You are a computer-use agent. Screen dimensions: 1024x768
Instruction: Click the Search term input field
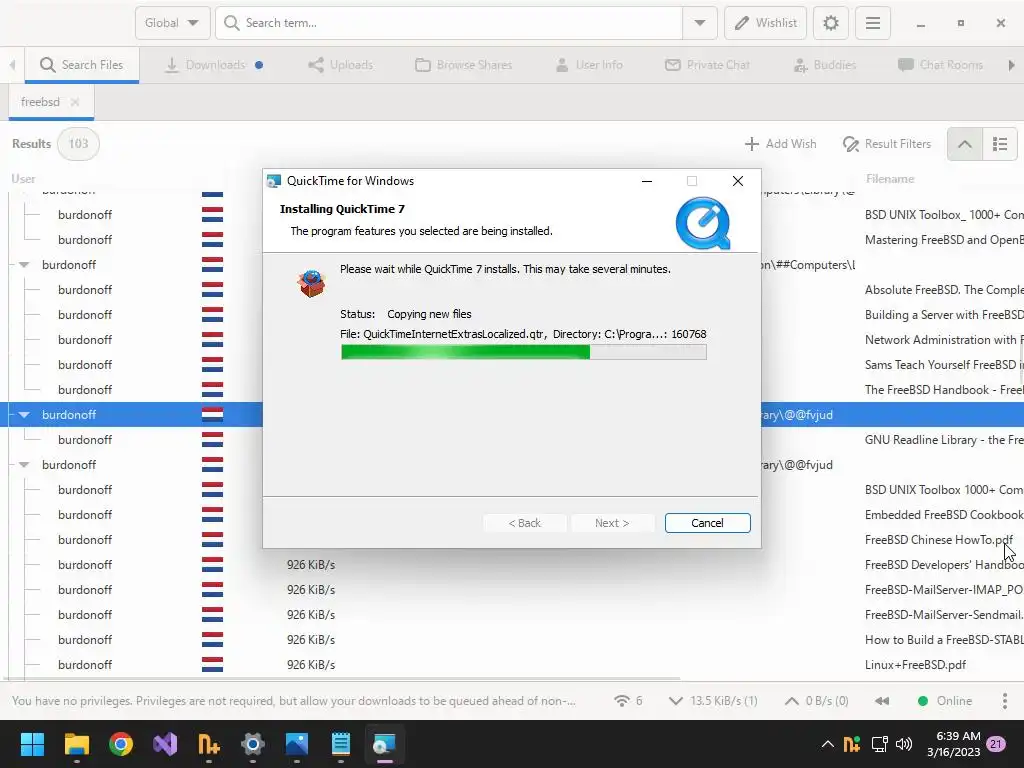(449, 23)
